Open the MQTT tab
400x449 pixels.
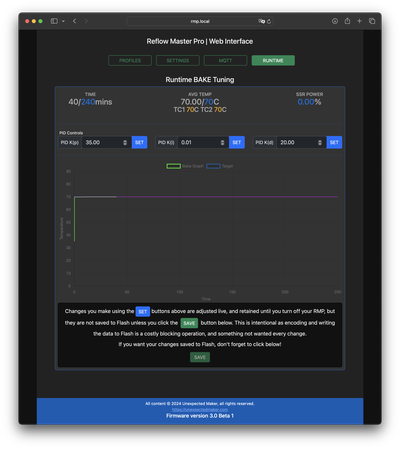(x=225, y=60)
